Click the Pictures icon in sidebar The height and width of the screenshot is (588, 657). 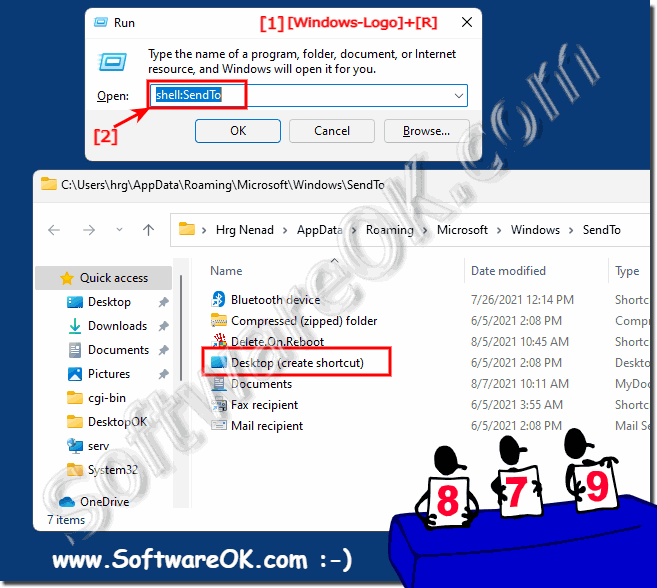[x=75, y=374]
